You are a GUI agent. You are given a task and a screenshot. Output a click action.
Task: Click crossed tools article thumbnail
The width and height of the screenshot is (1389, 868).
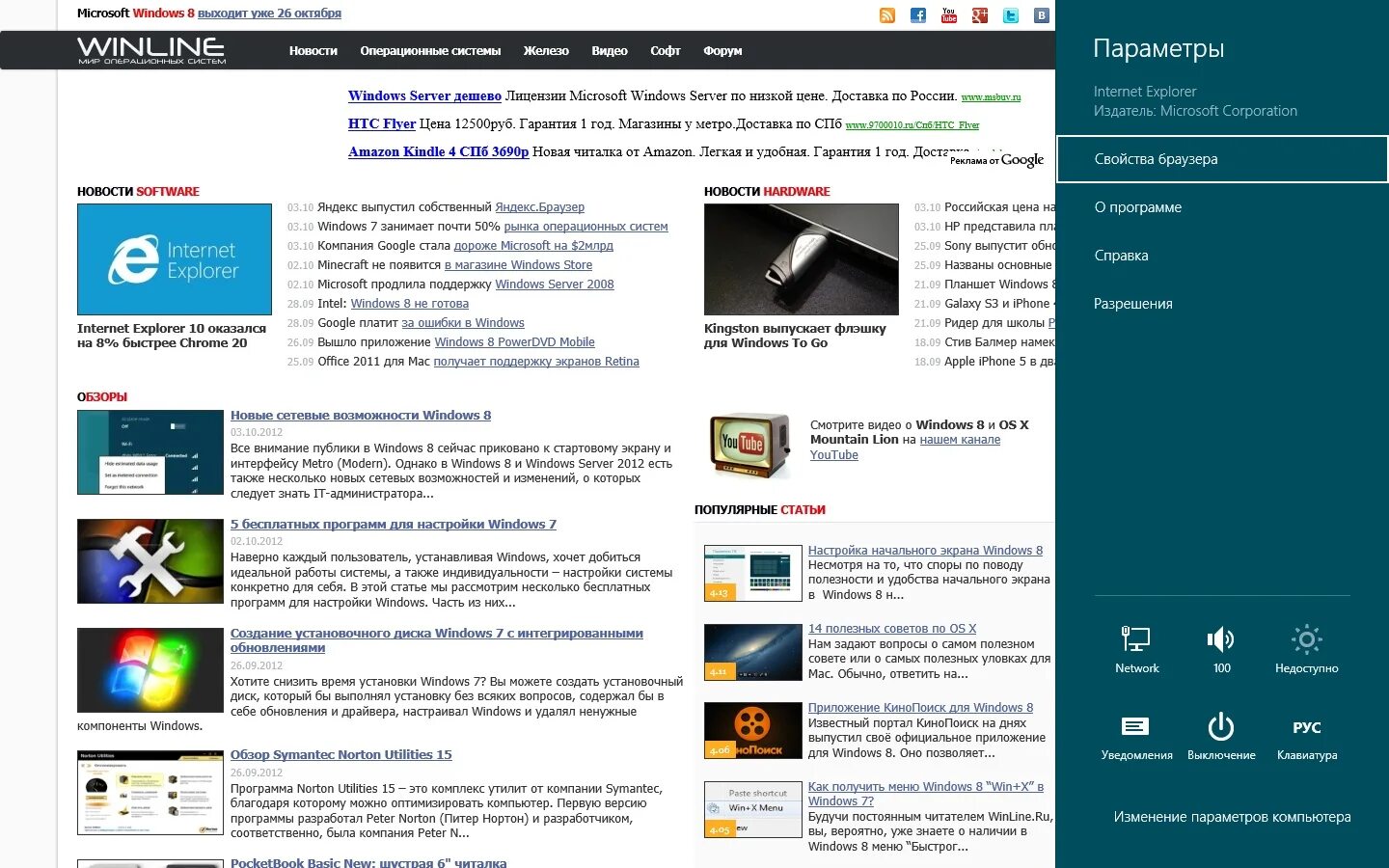[x=150, y=561]
